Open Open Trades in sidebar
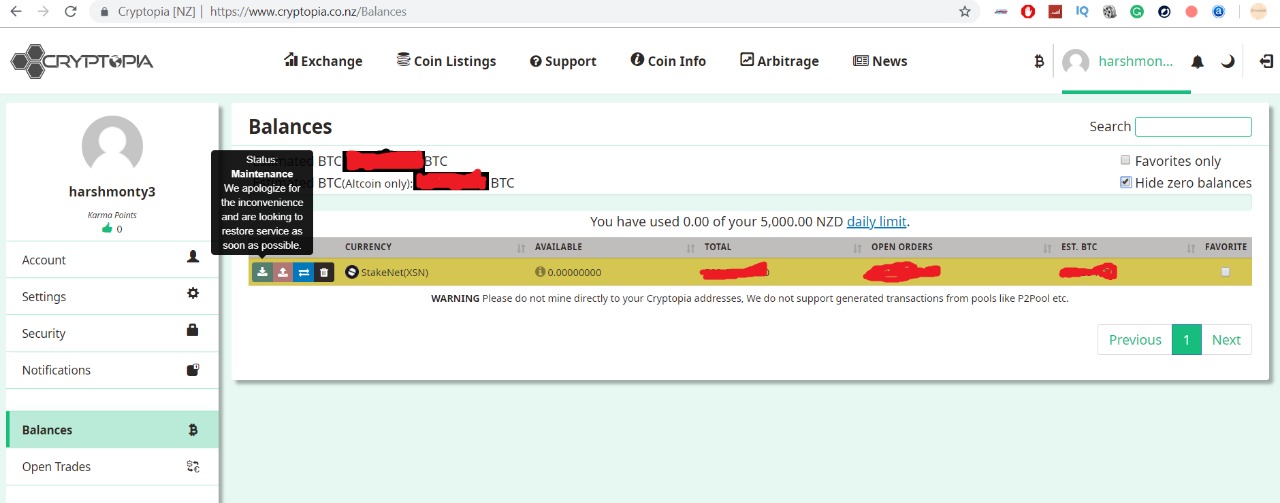Screen dimensions: 1280x503 pos(111,467)
